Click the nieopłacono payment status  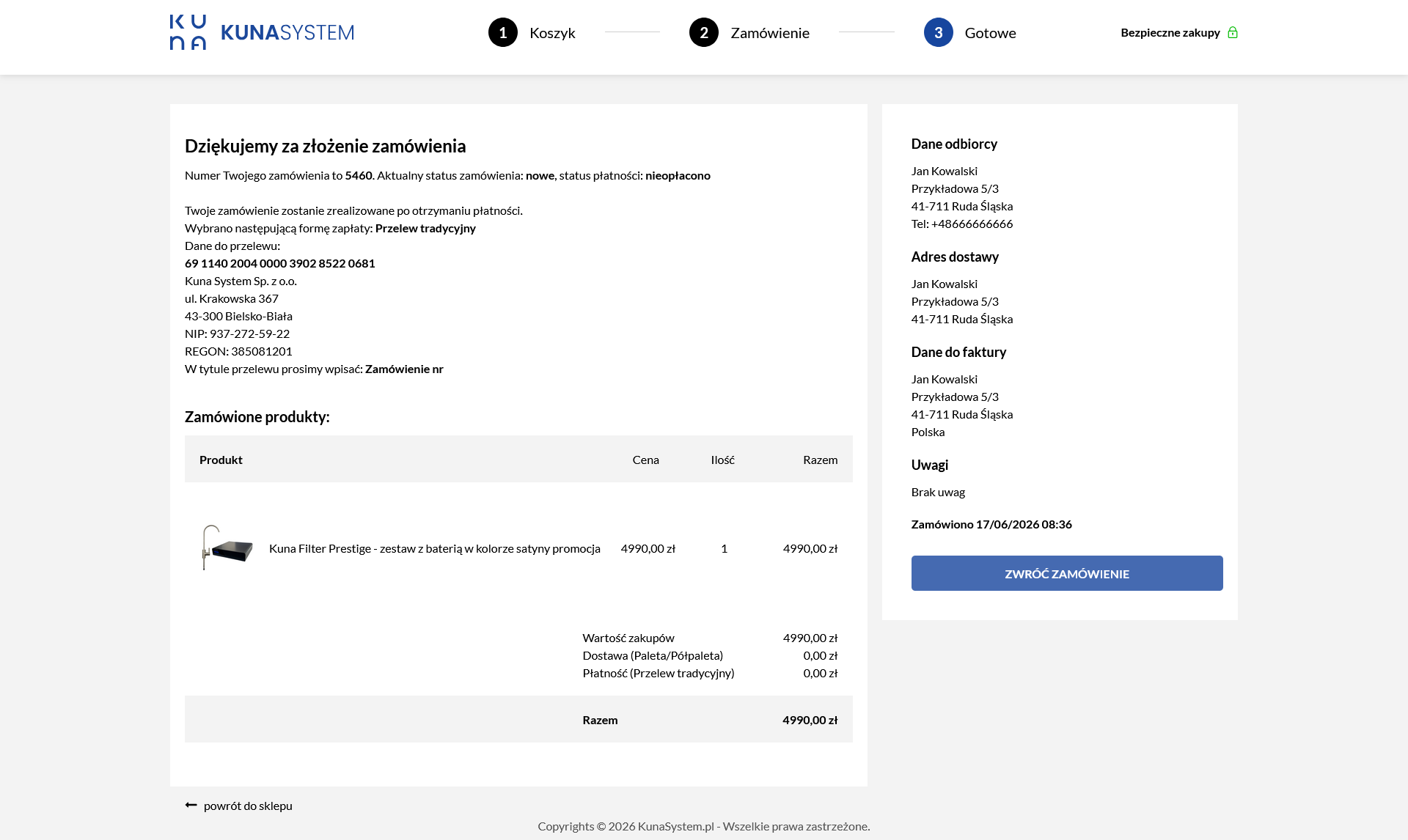pyautogui.click(x=678, y=175)
